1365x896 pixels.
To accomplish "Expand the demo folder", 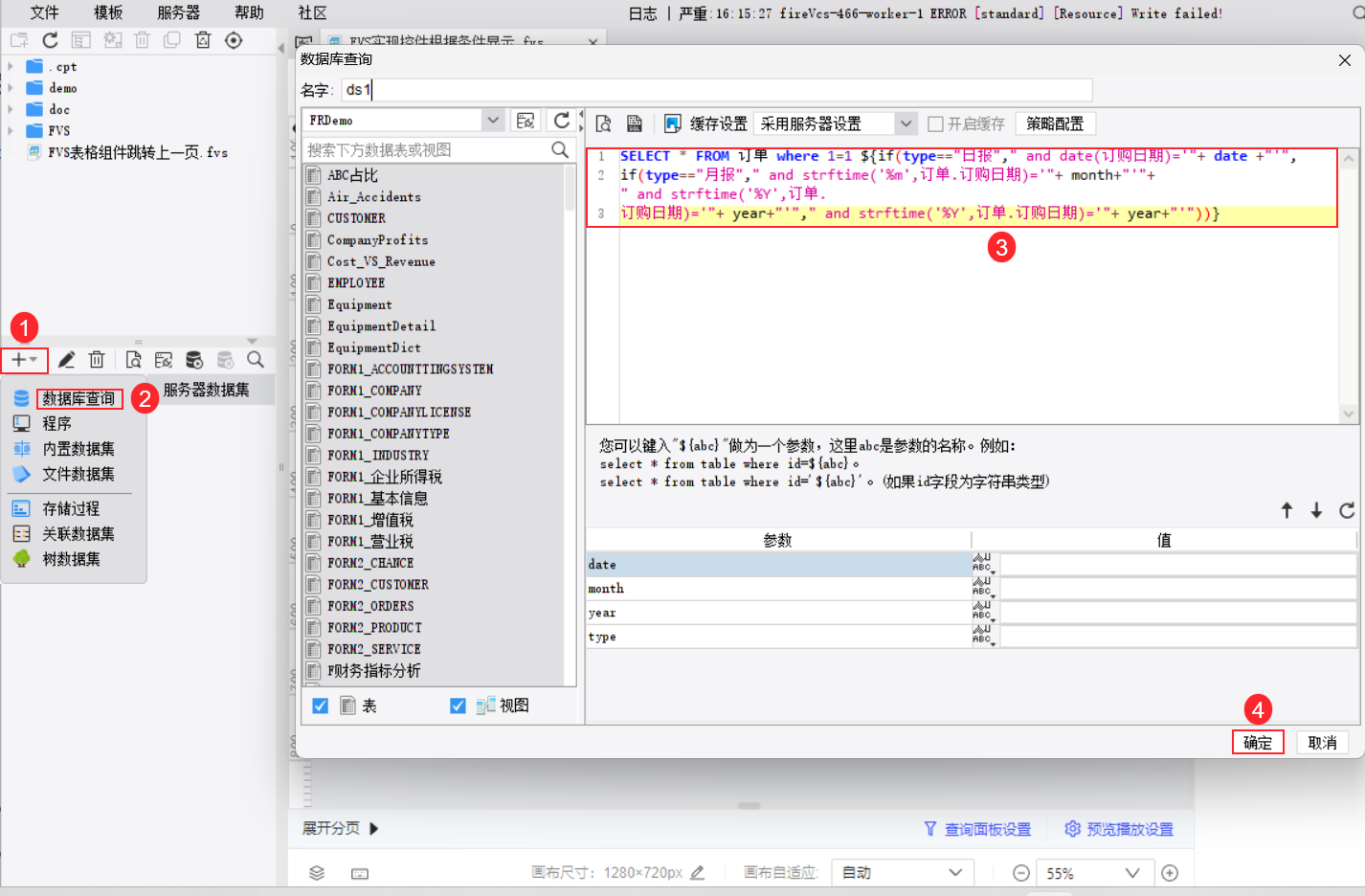I will pyautogui.click(x=11, y=87).
